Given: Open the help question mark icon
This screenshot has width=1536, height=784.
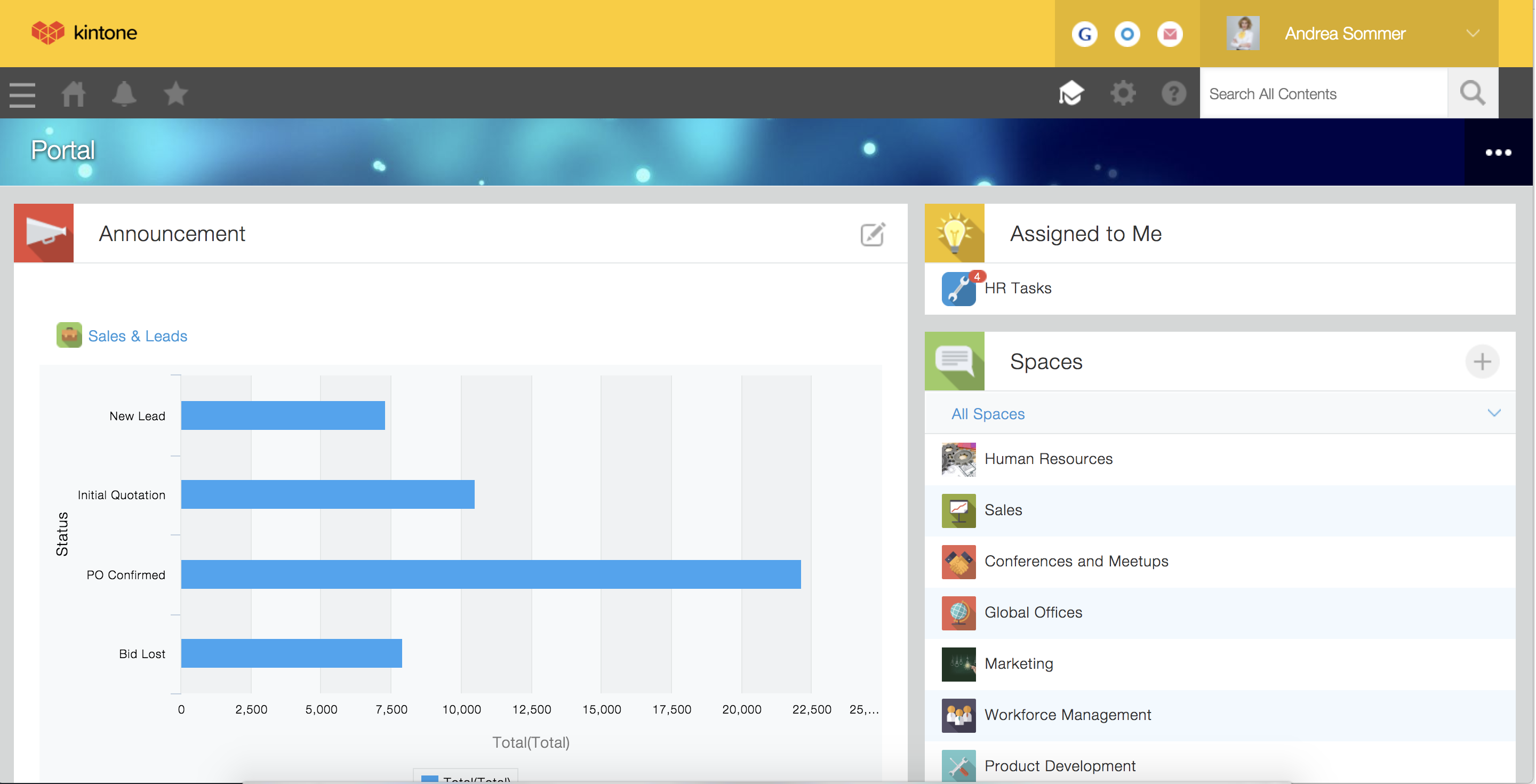Looking at the screenshot, I should (x=1173, y=94).
